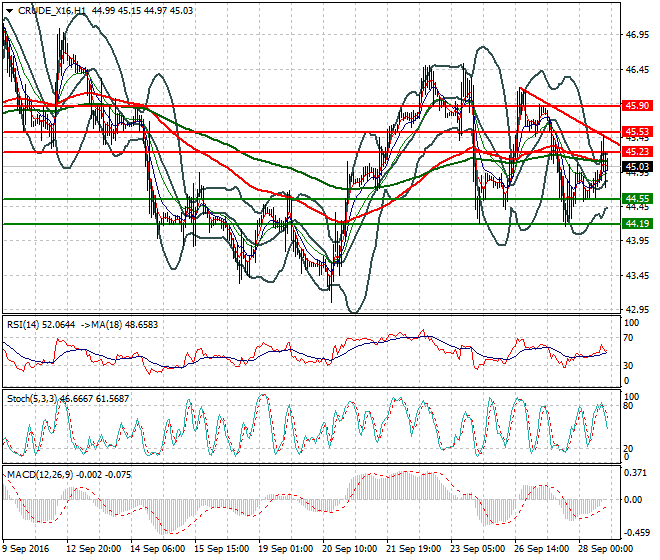Click the RSI(14) 52.0644 indicator label
Screen dimensions: 660x560
click(41, 325)
